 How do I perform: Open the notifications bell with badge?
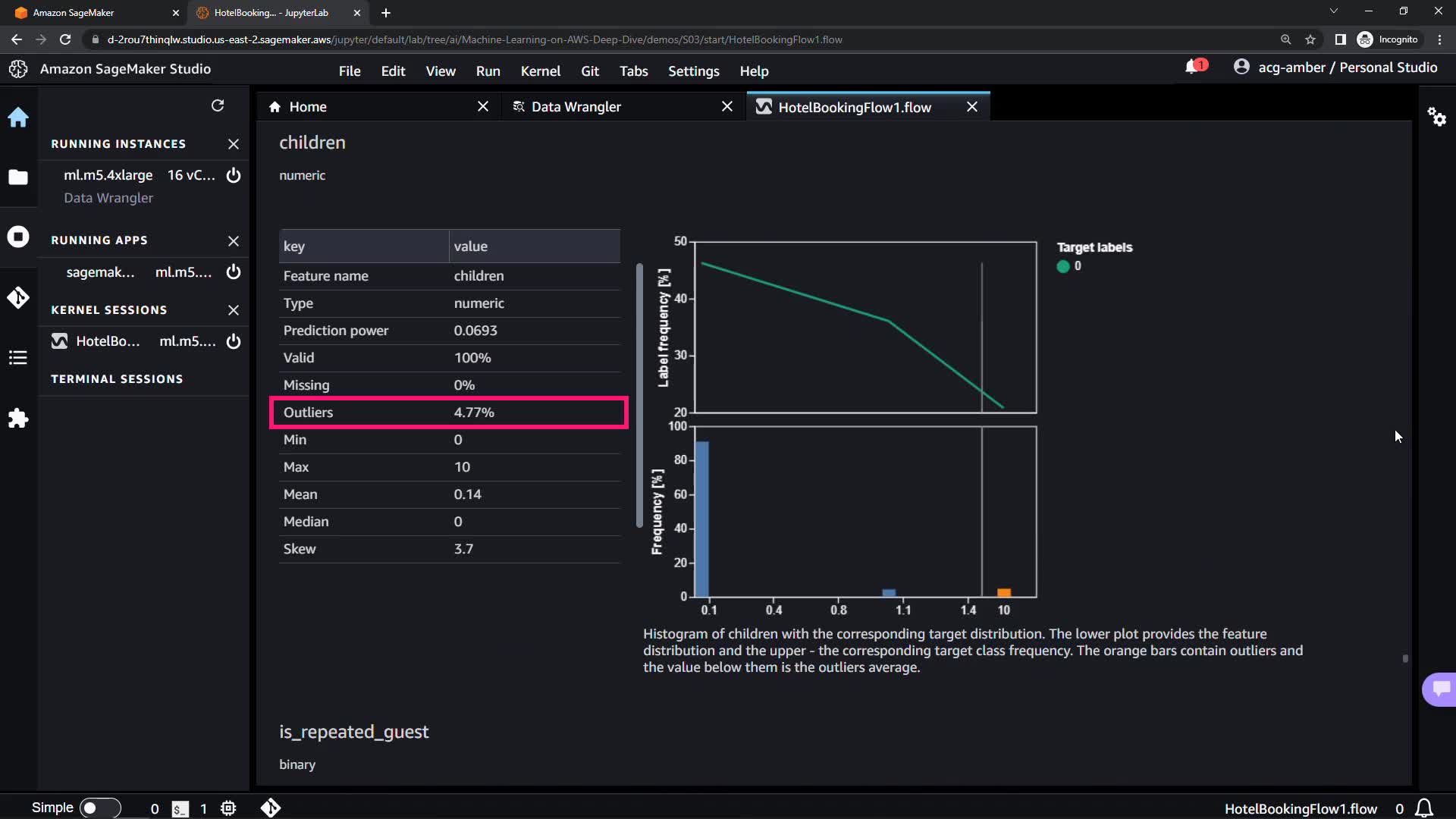[1194, 67]
